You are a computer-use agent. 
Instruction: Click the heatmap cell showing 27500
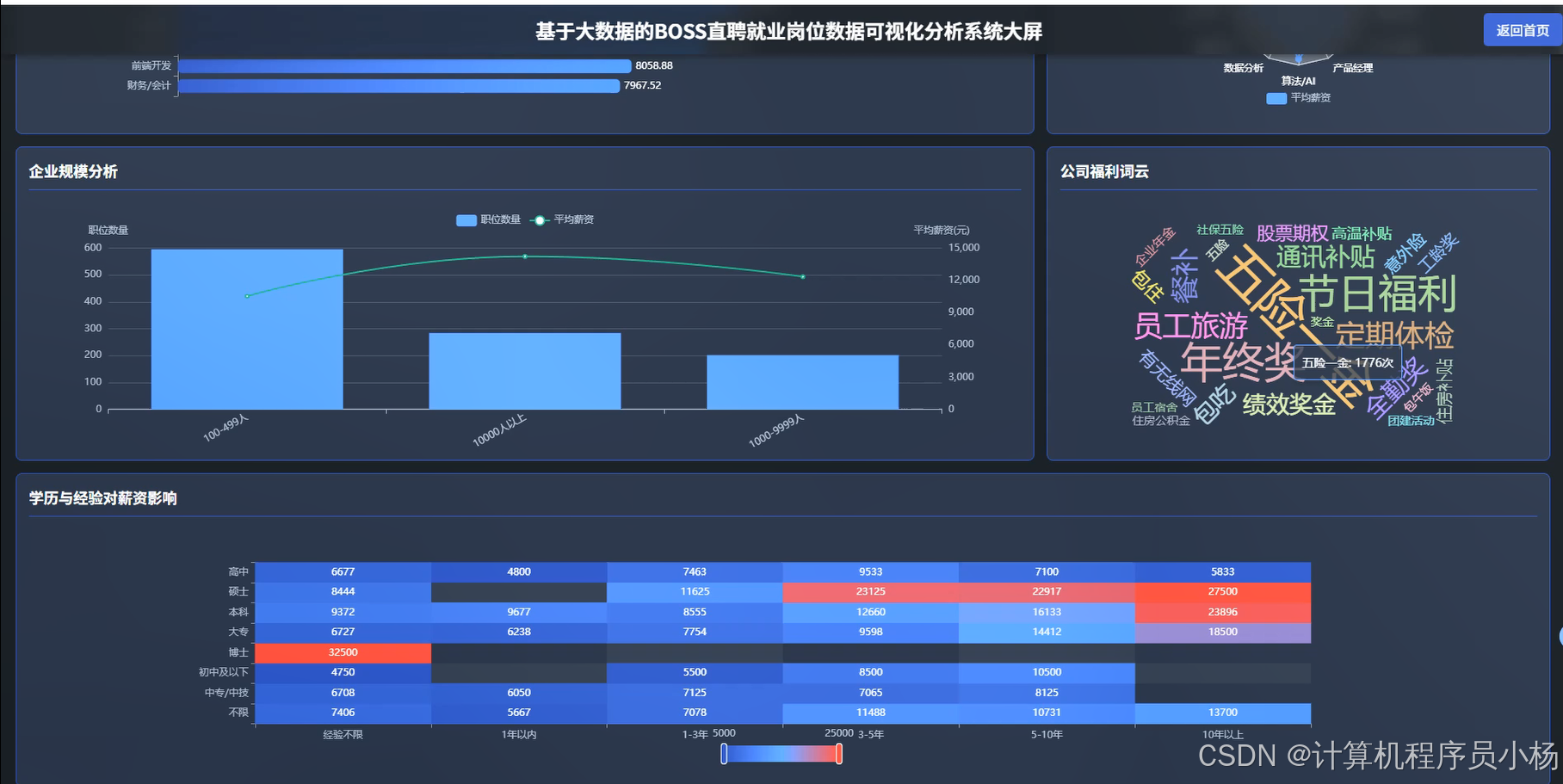(1222, 592)
